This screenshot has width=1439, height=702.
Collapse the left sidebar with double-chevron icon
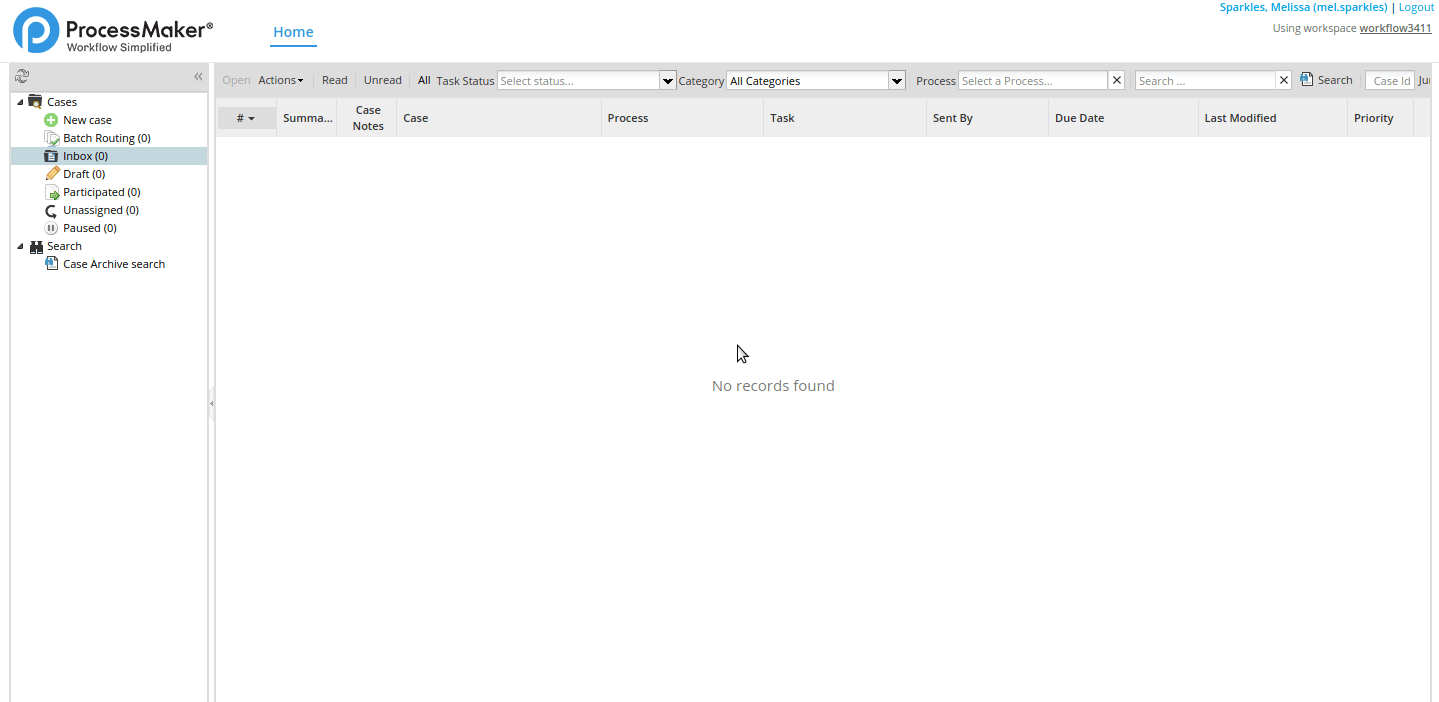click(198, 77)
